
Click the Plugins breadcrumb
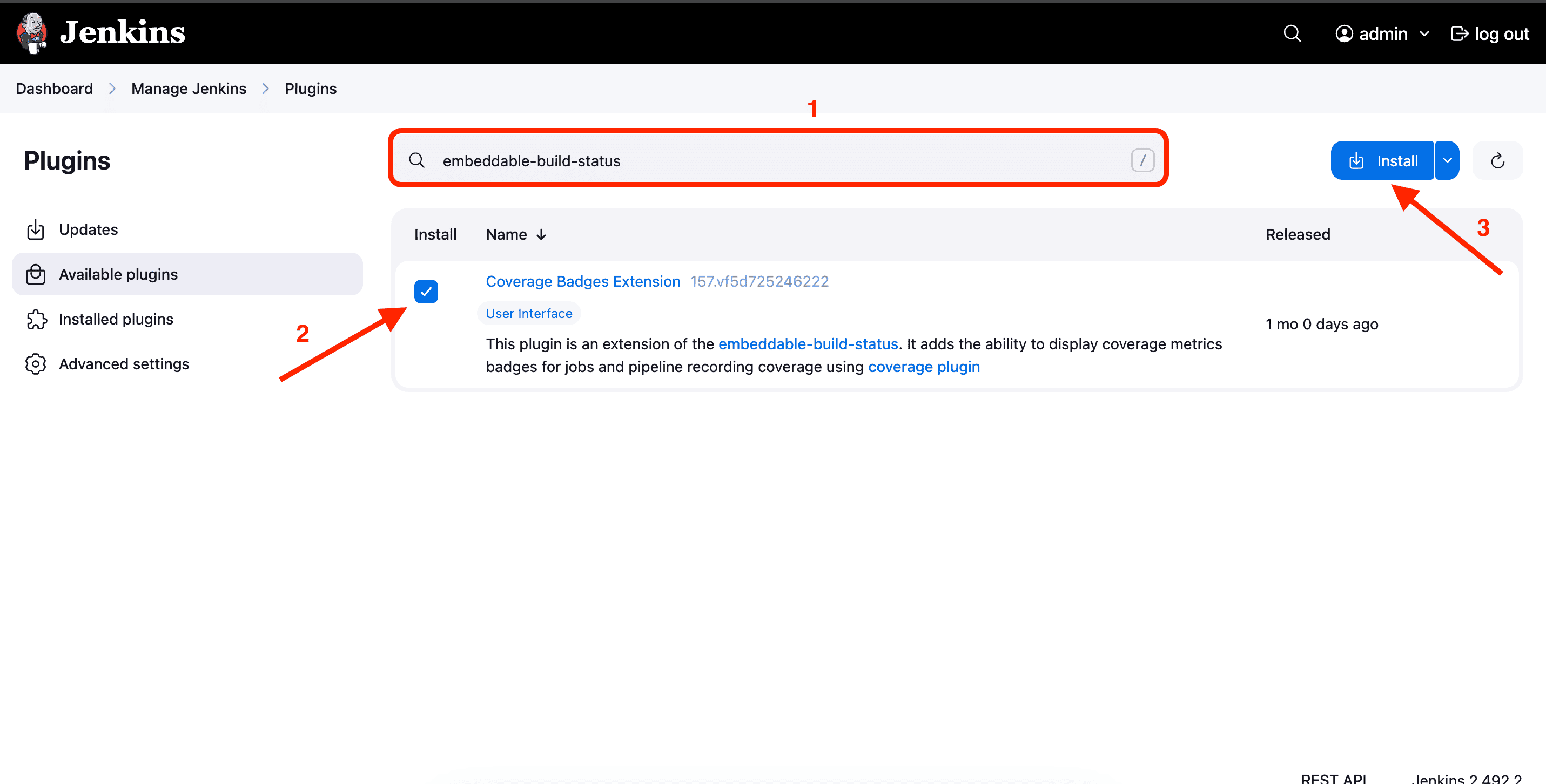(310, 89)
